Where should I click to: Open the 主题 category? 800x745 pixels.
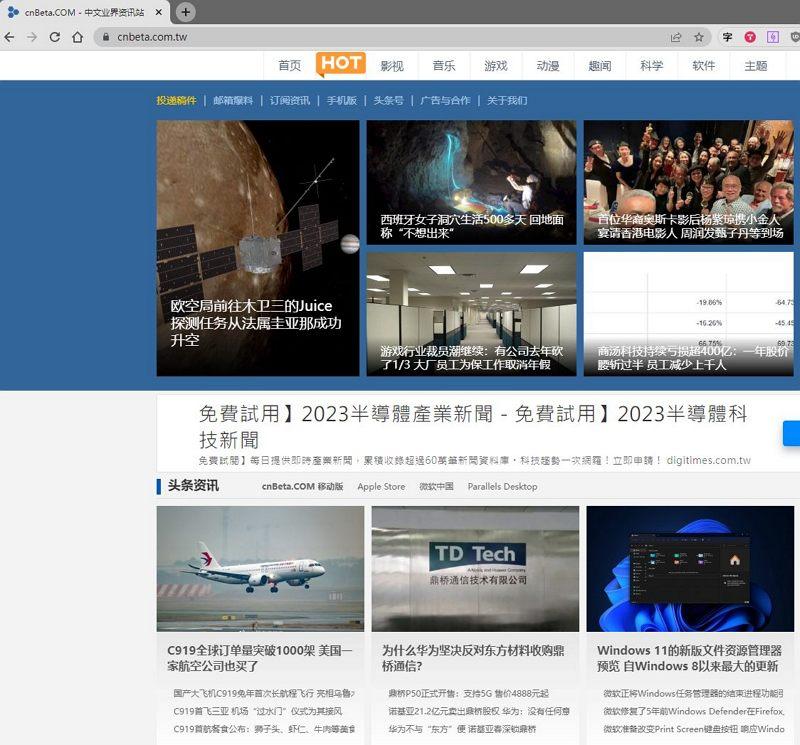[756, 65]
